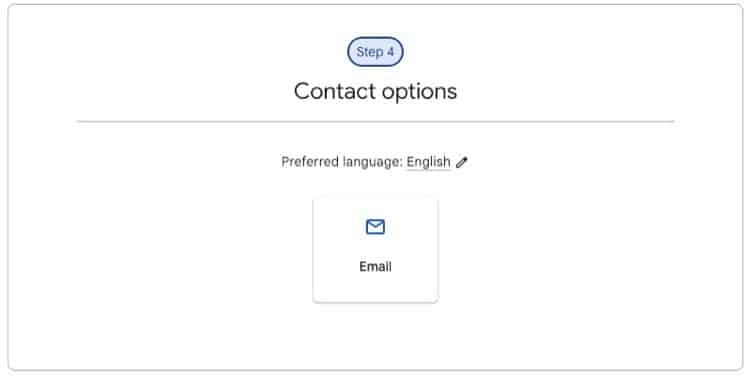Change the language by clicking English
This screenshot has height=380, width=750.
(428, 162)
